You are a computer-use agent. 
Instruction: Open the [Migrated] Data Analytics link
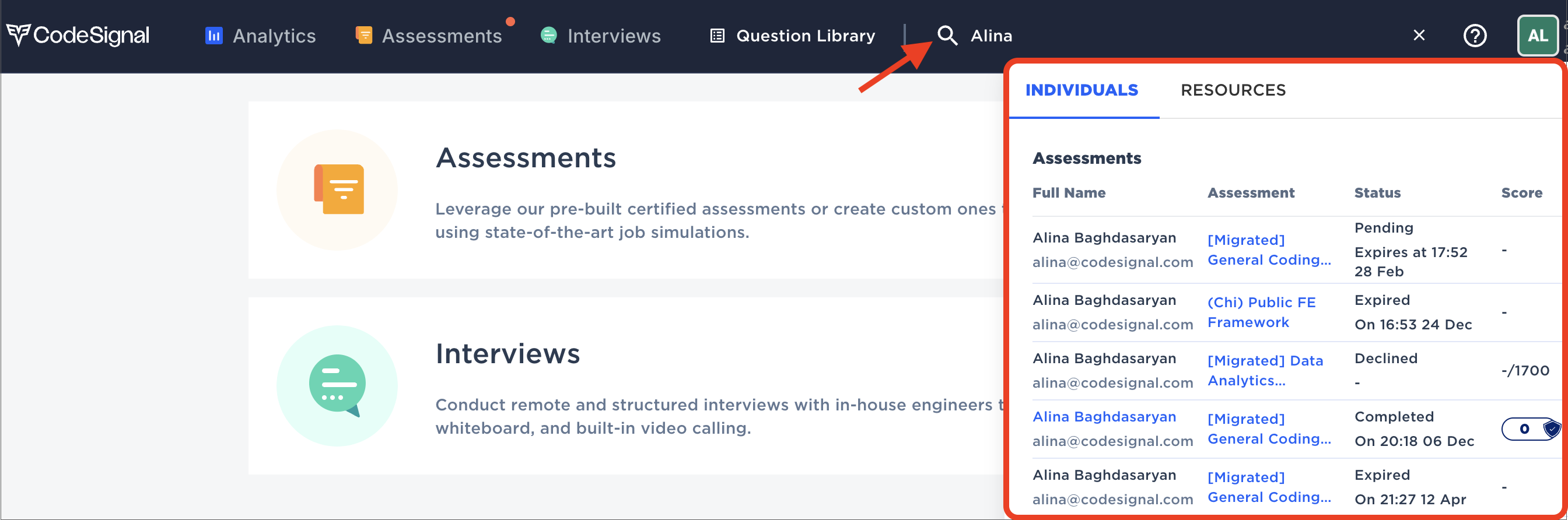(1265, 370)
